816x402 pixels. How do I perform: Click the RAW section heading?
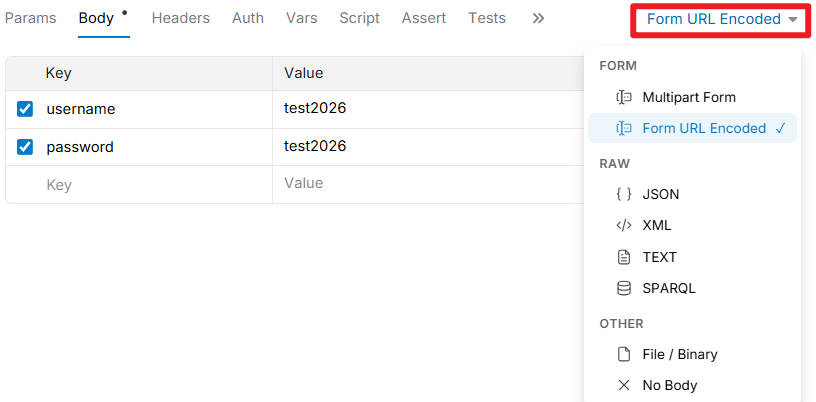[x=615, y=164]
